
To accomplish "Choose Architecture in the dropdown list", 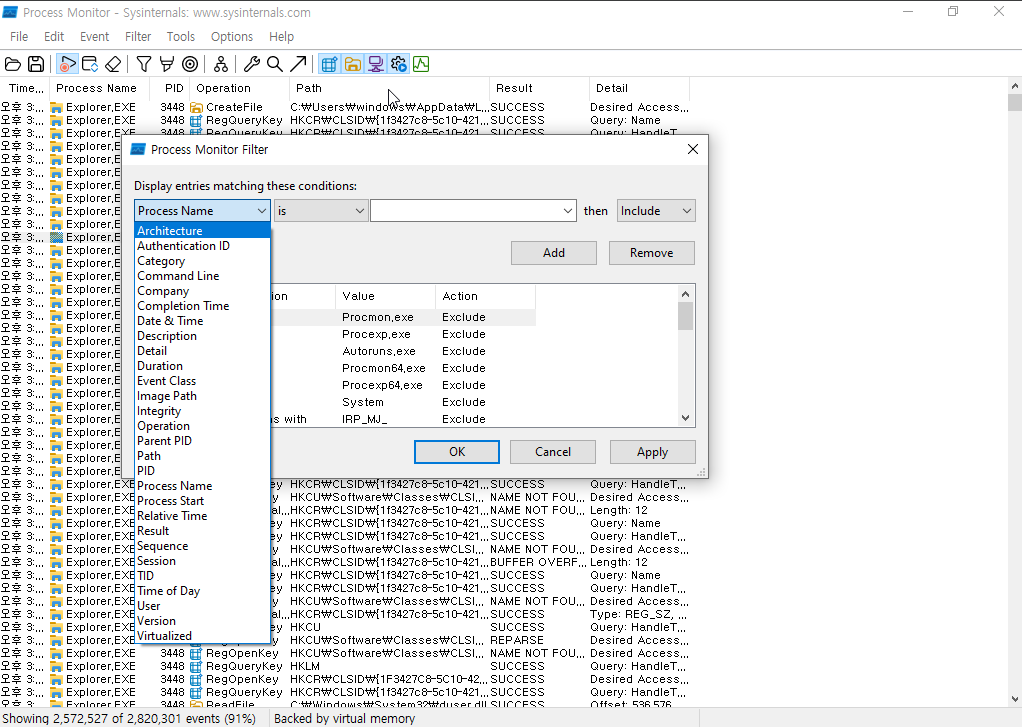I will tap(202, 231).
